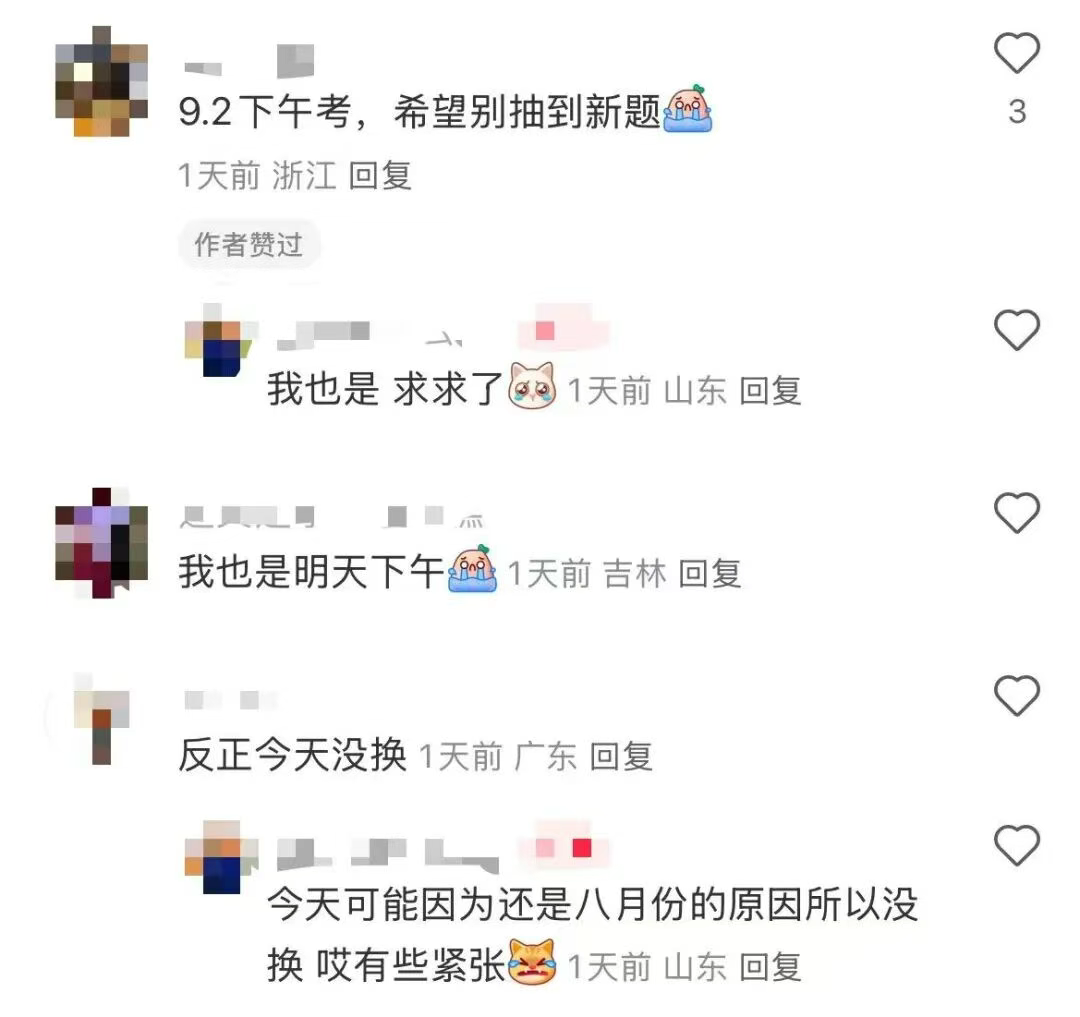This screenshot has width=1080, height=1017.
Task: Like the comment about 9.2下午考
Action: 1017,53
